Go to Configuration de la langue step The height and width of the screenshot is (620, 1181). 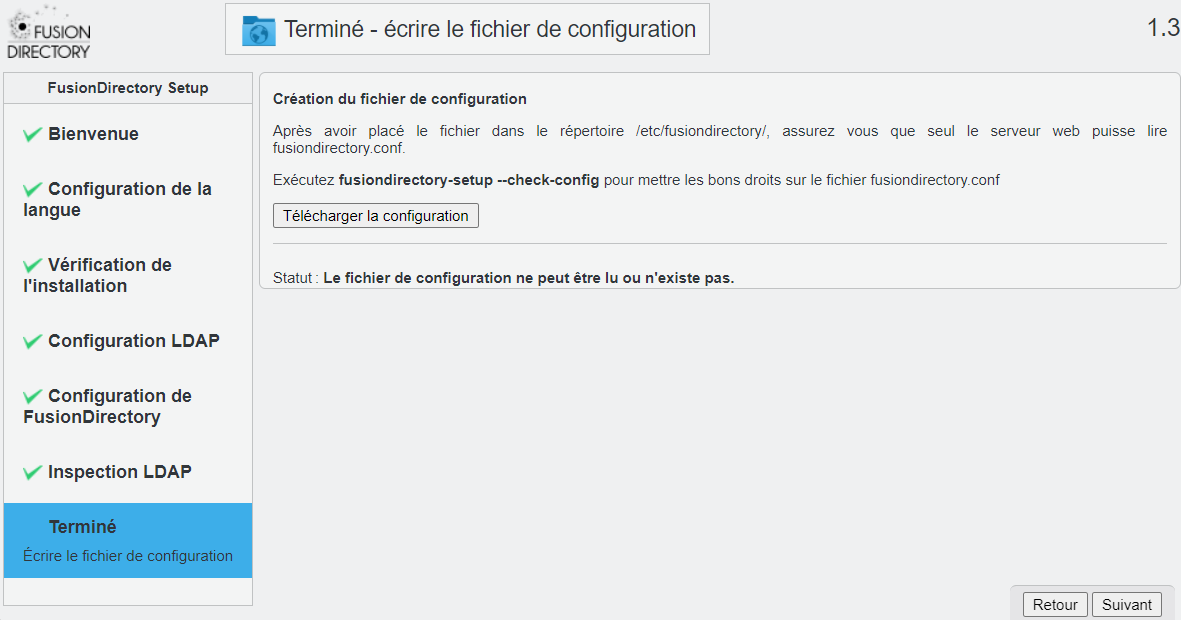[x=128, y=200]
